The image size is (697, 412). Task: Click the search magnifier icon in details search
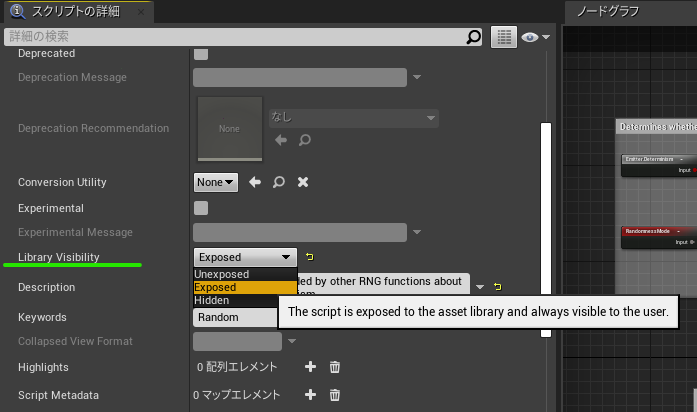click(x=473, y=37)
